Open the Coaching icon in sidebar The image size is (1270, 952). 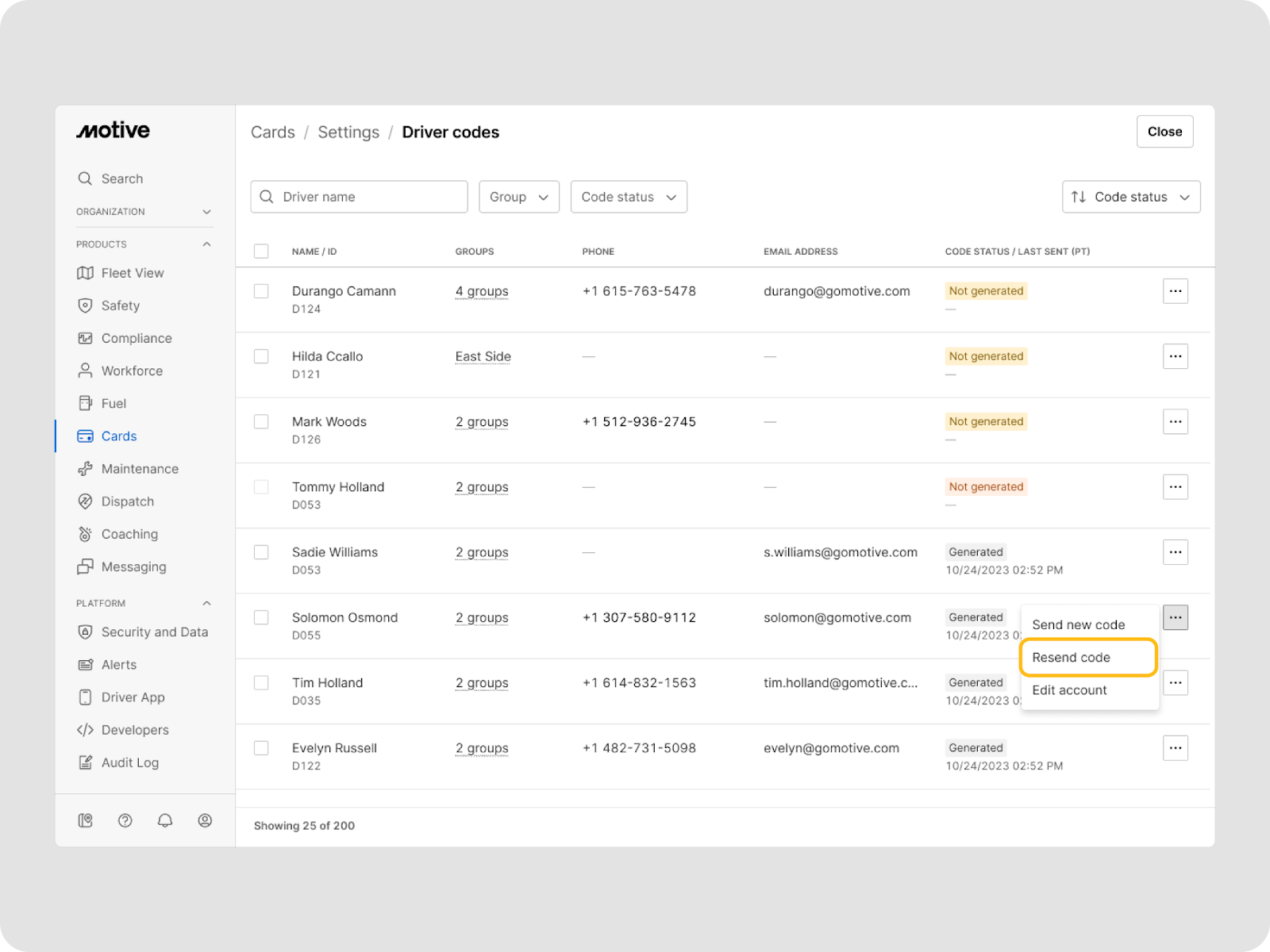(x=85, y=534)
